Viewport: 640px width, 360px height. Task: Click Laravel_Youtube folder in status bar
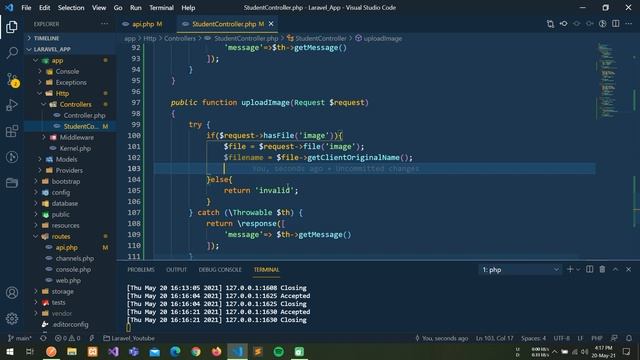(x=129, y=338)
